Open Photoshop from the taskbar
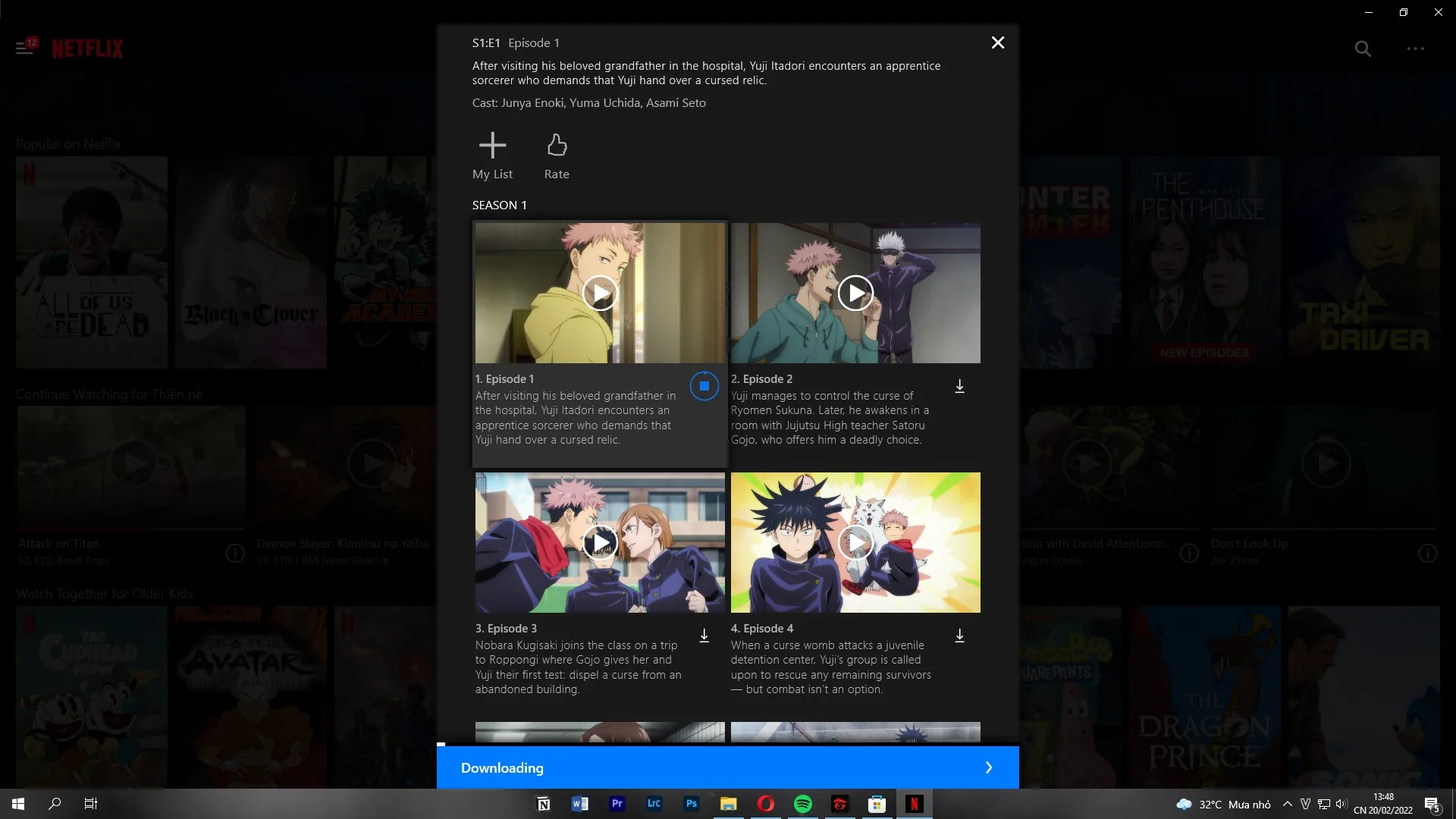 click(x=692, y=804)
